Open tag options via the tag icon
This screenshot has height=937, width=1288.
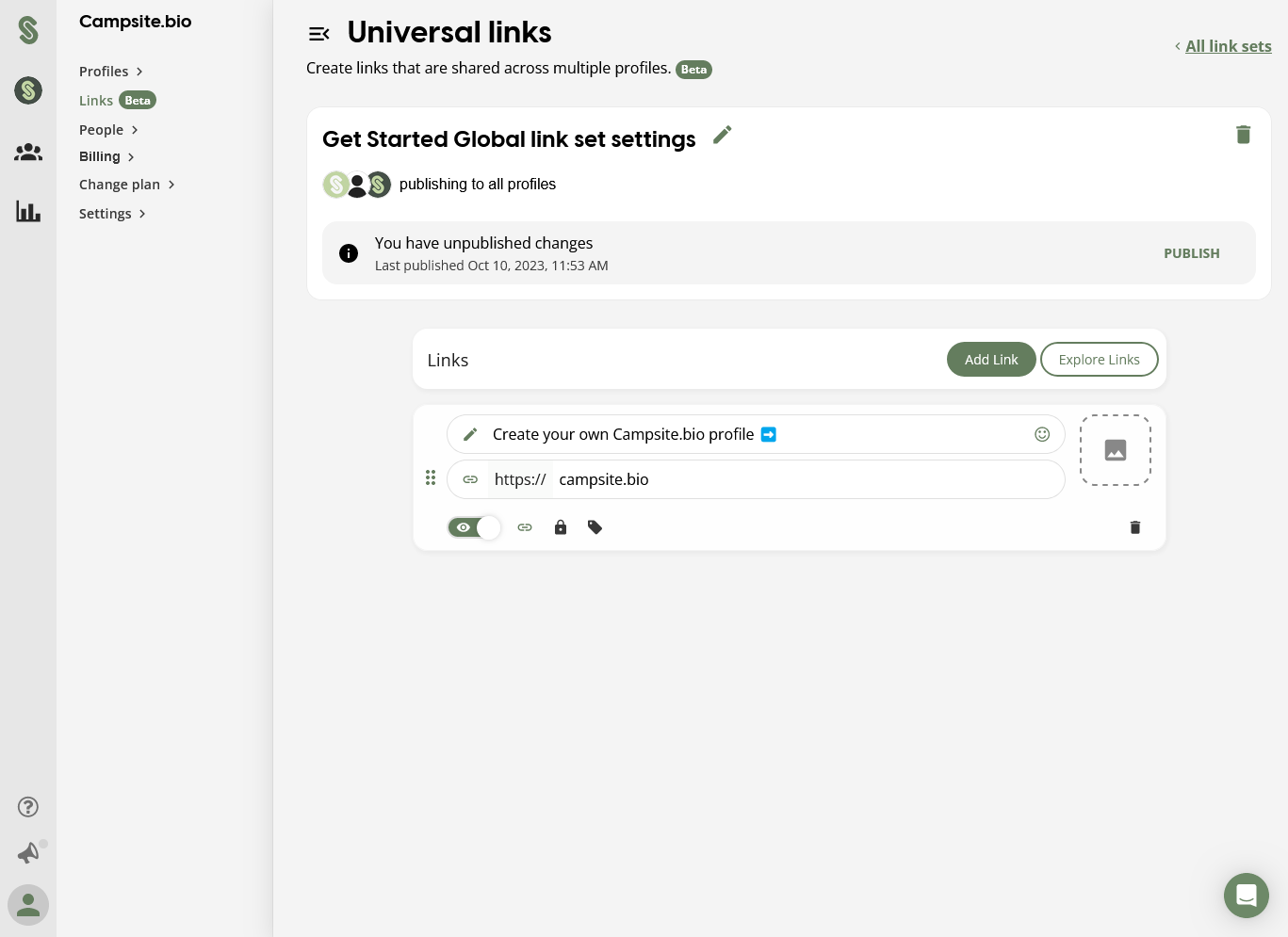point(595,527)
